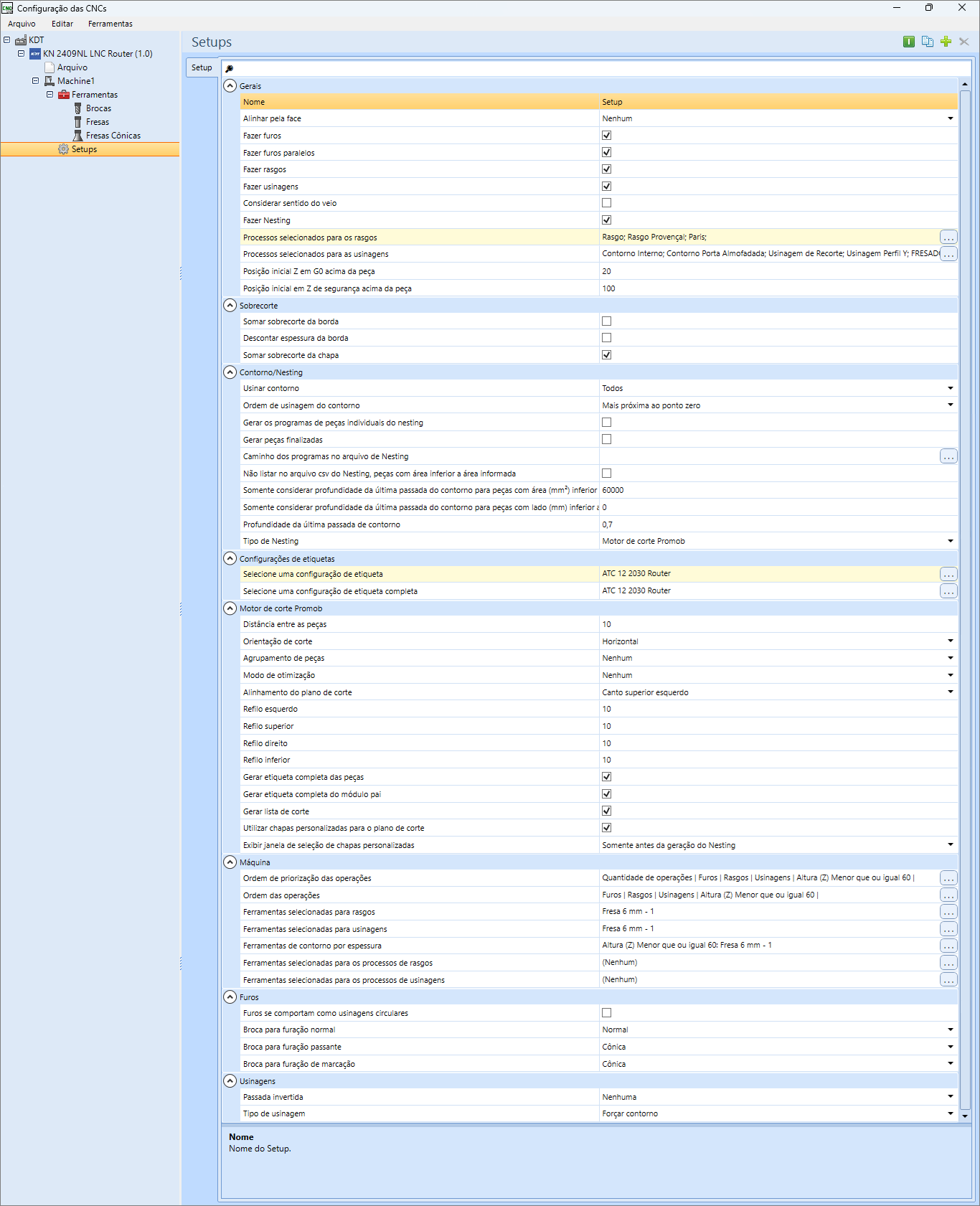Click the KN 2409NL machine icon
This screenshot has width=980, height=1206.
[35, 54]
